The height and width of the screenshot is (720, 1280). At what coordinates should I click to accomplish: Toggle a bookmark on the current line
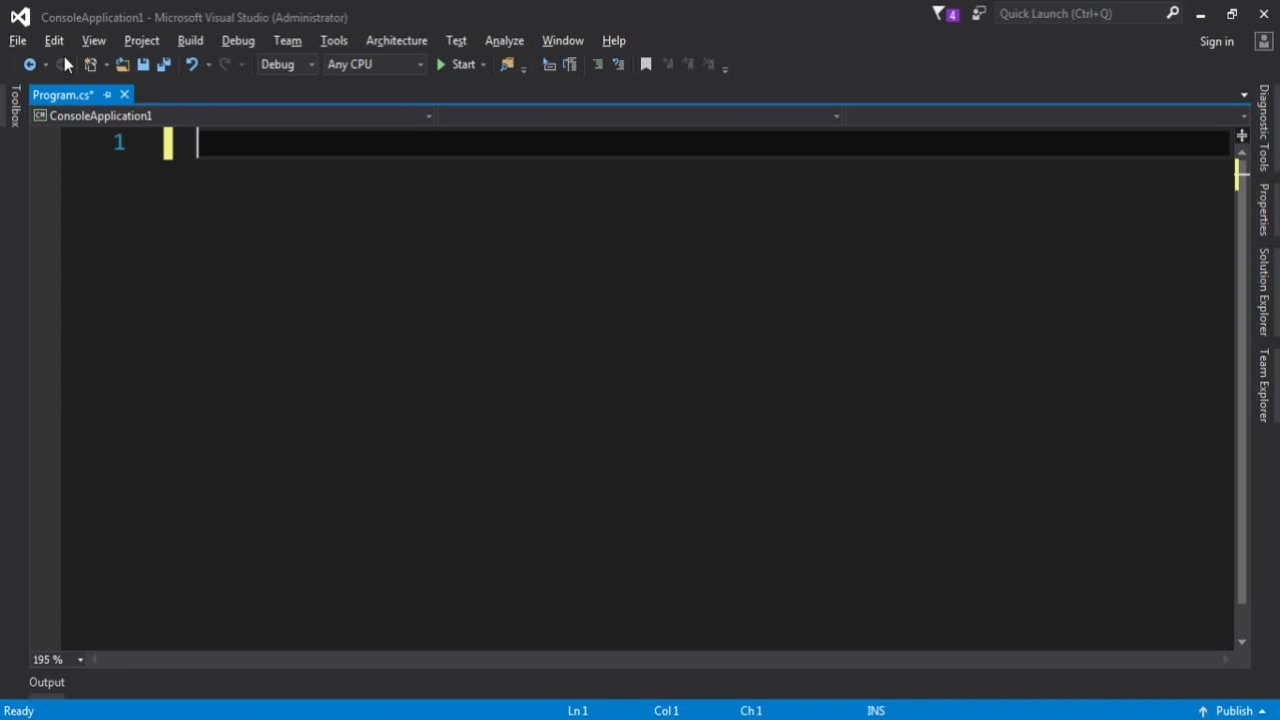[x=646, y=64]
